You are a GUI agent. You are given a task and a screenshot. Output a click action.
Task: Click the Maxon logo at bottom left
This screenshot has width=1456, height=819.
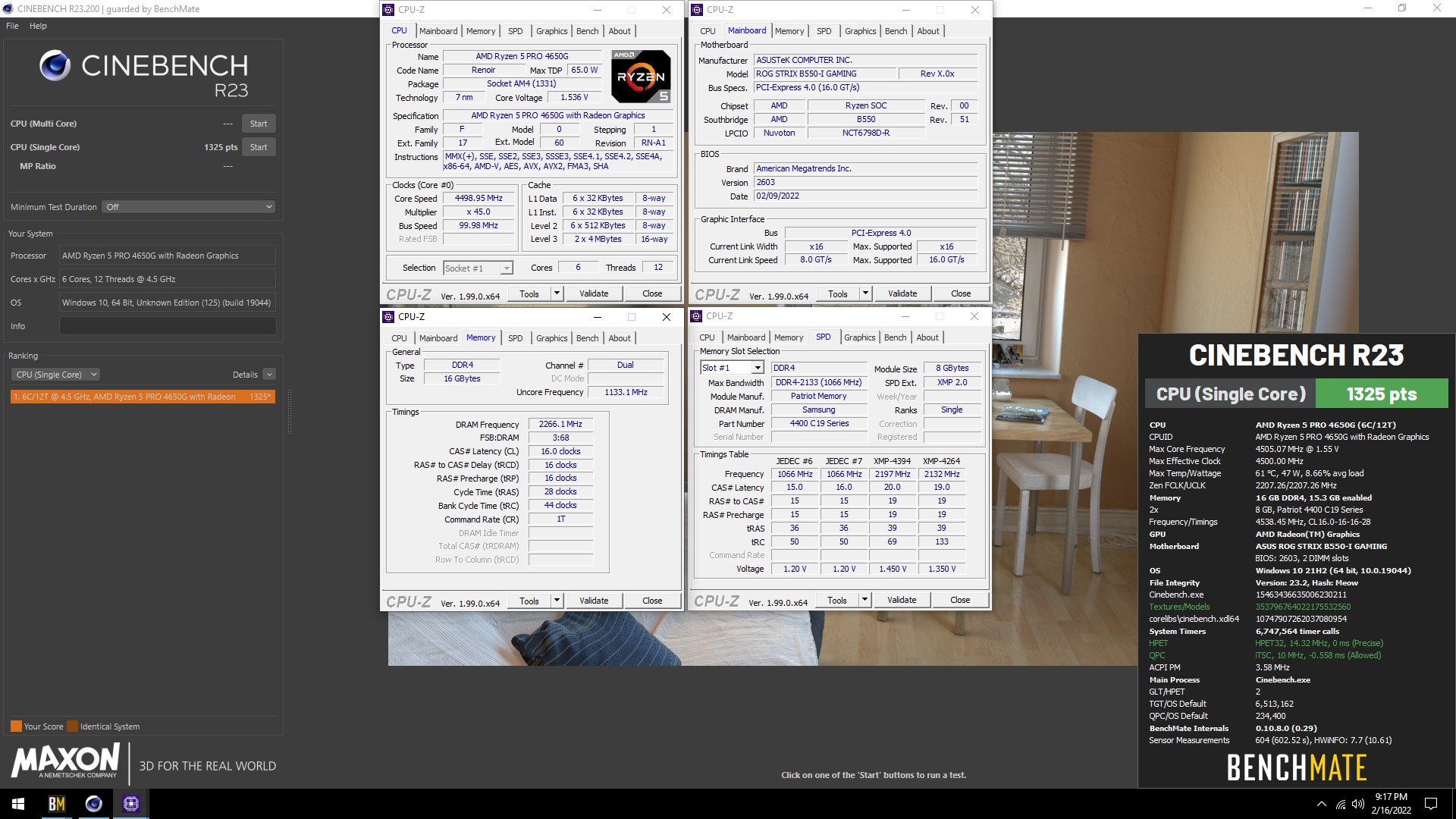click(65, 761)
